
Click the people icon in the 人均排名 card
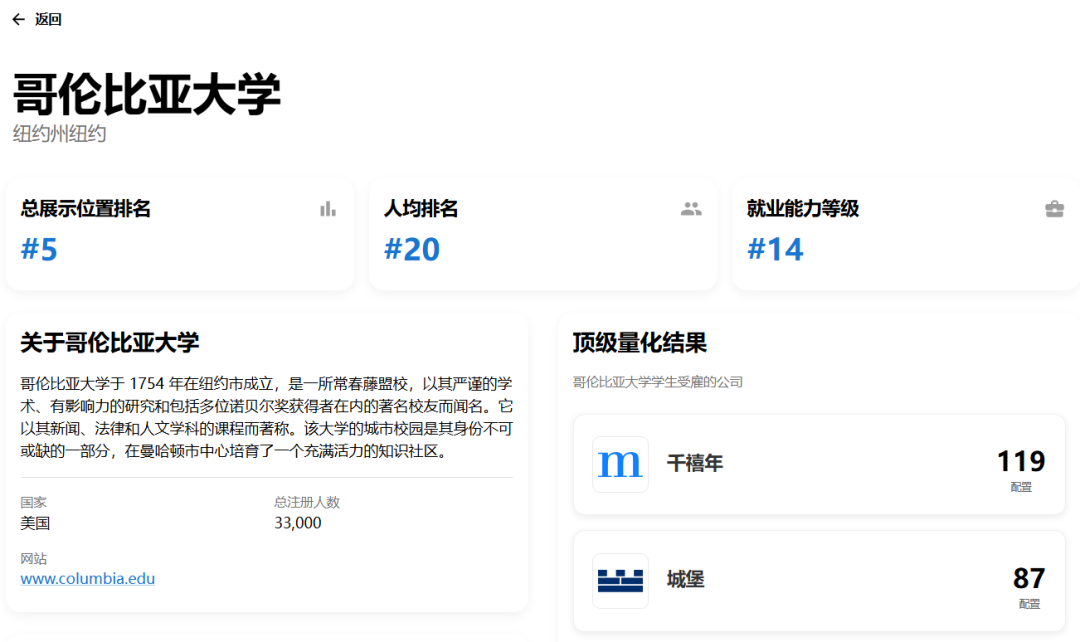click(691, 209)
